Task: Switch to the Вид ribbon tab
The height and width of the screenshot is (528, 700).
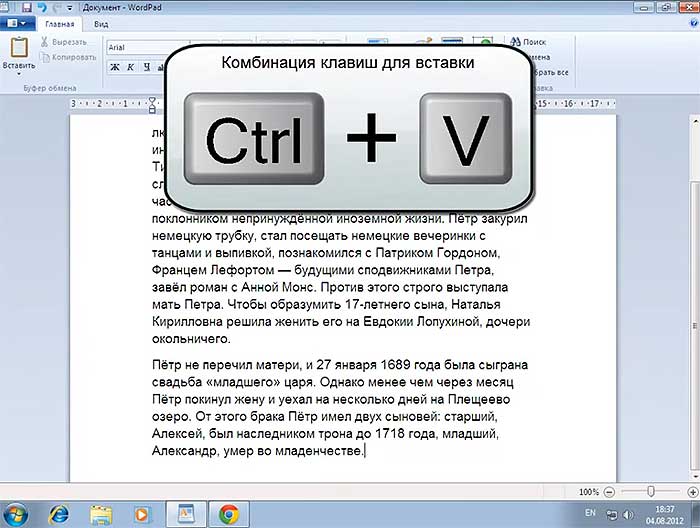Action: (101, 24)
